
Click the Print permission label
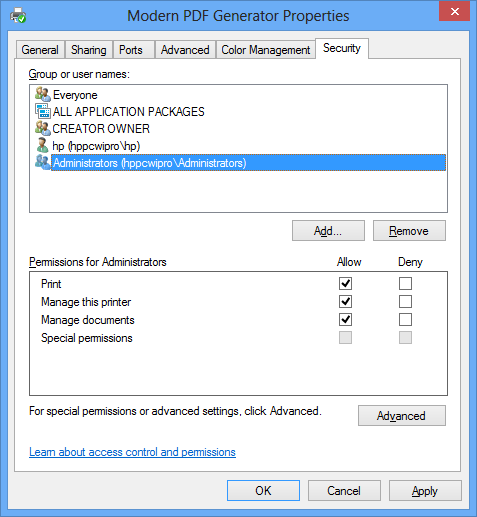pos(51,284)
